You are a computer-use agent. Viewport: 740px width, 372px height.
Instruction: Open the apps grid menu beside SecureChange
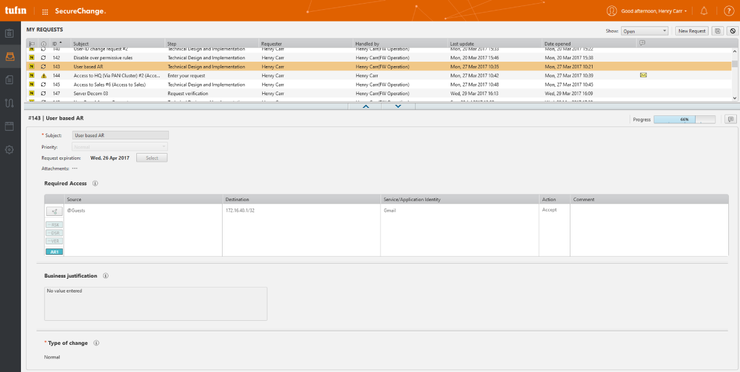pos(45,11)
